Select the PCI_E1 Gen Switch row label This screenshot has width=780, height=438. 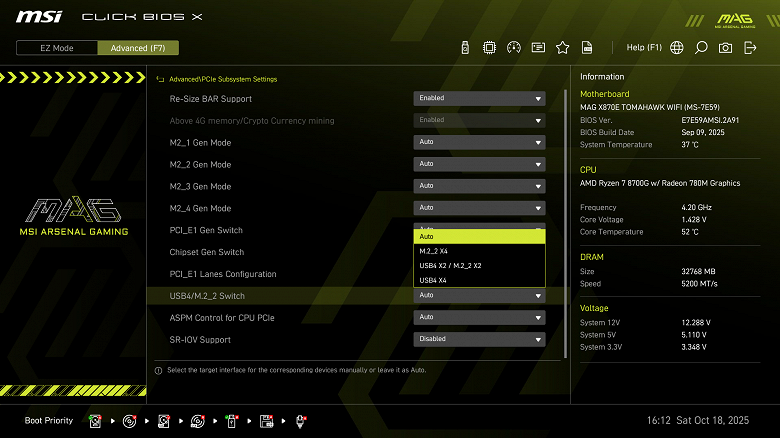click(206, 230)
